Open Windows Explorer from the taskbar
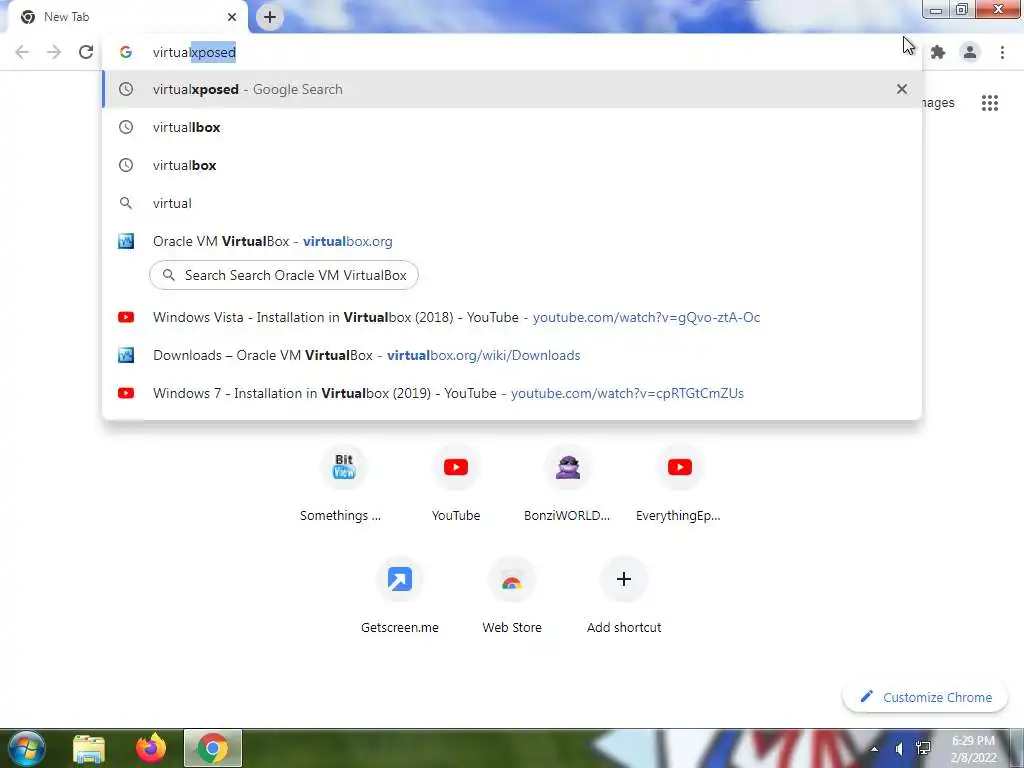This screenshot has width=1024, height=768. coord(89,749)
